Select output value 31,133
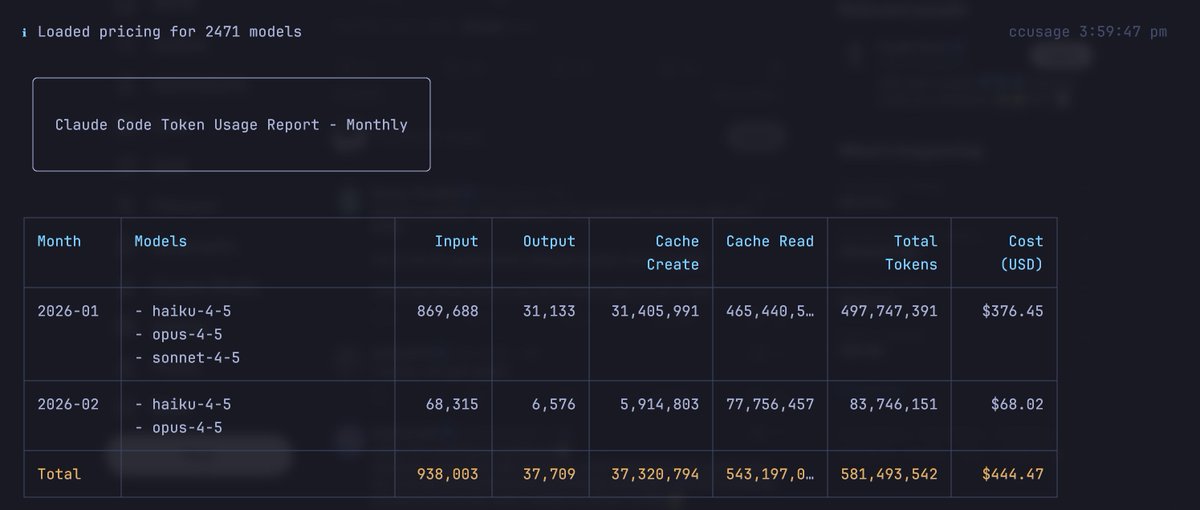Image resolution: width=1200 pixels, height=510 pixels. click(549, 311)
